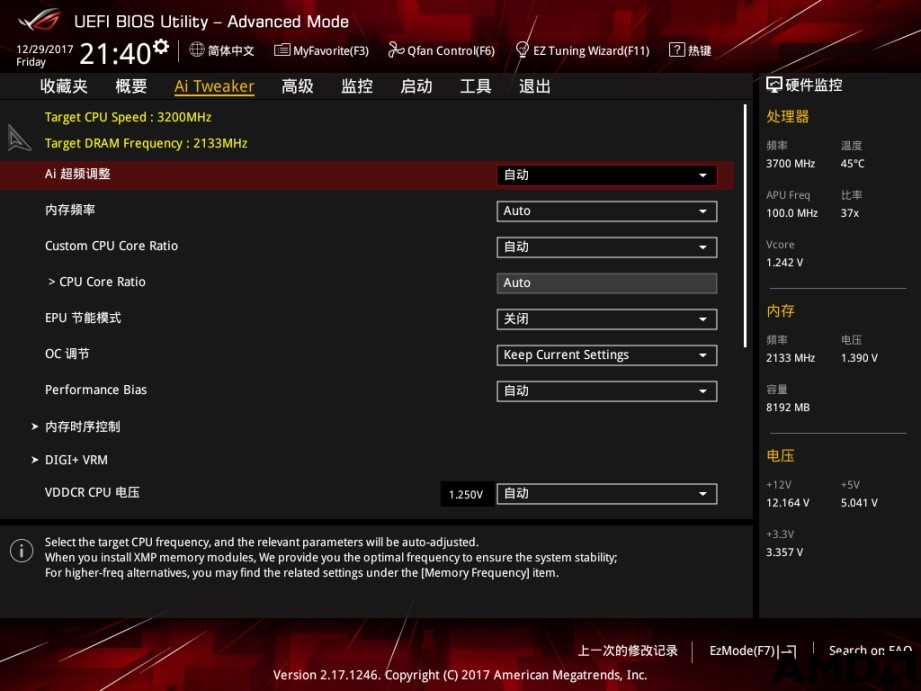The image size is (921, 691).
Task: Go to the 退出 tab
Action: click(535, 86)
